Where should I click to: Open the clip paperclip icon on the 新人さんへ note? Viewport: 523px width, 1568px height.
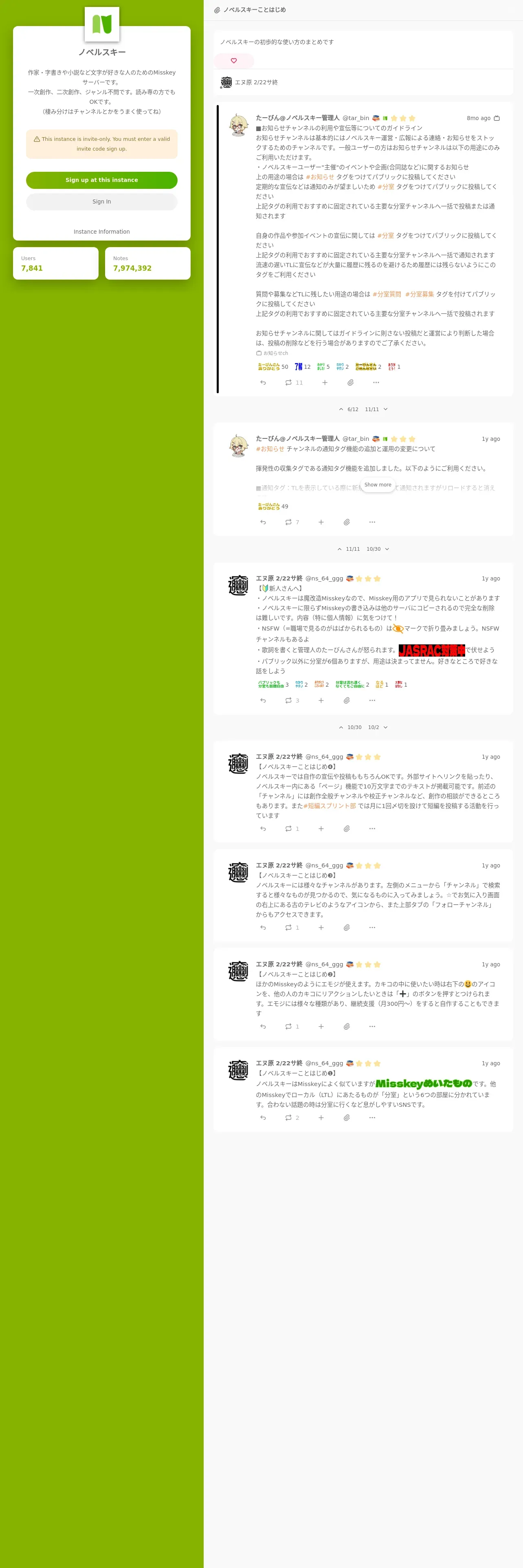(x=347, y=701)
